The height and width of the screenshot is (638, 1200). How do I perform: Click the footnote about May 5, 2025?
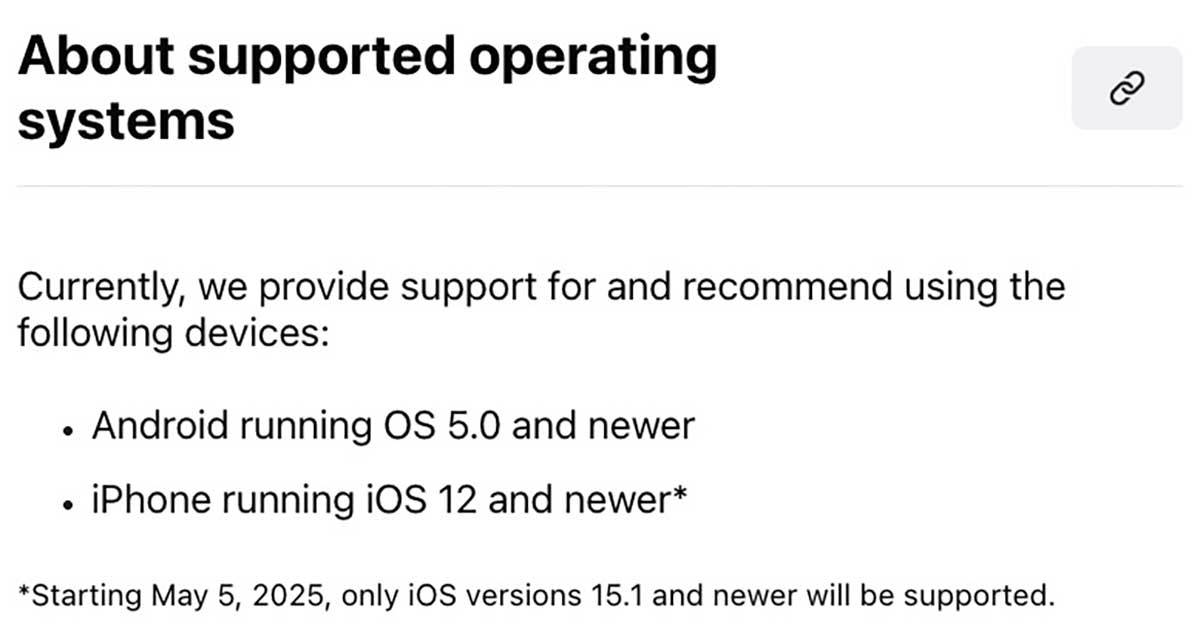coord(537,595)
